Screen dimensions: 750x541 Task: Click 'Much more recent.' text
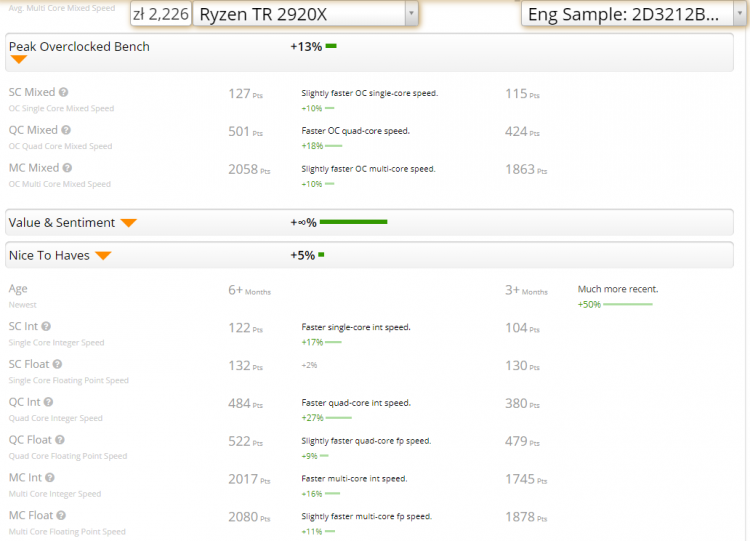(618, 289)
